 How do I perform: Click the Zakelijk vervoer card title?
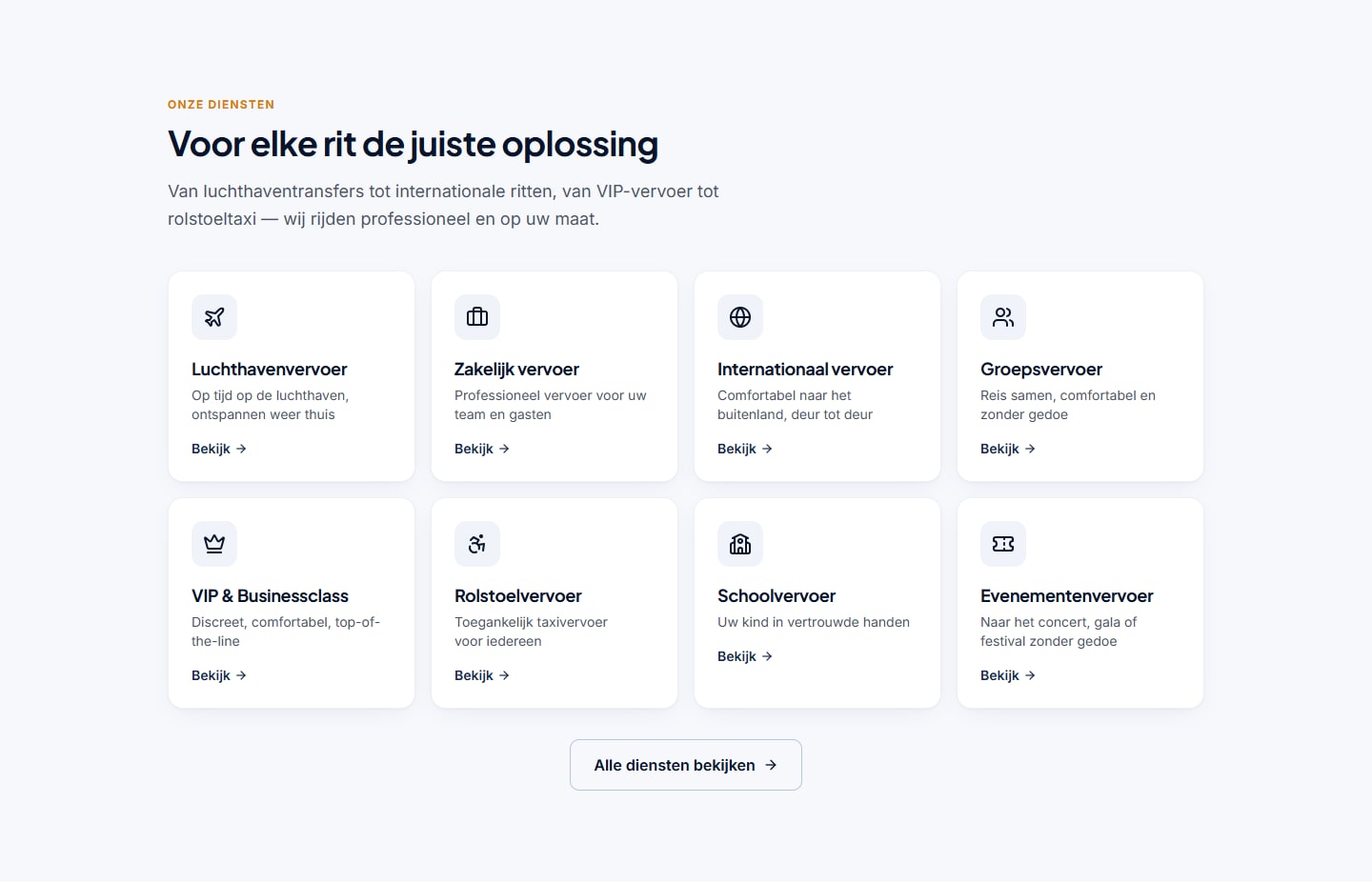[516, 370]
